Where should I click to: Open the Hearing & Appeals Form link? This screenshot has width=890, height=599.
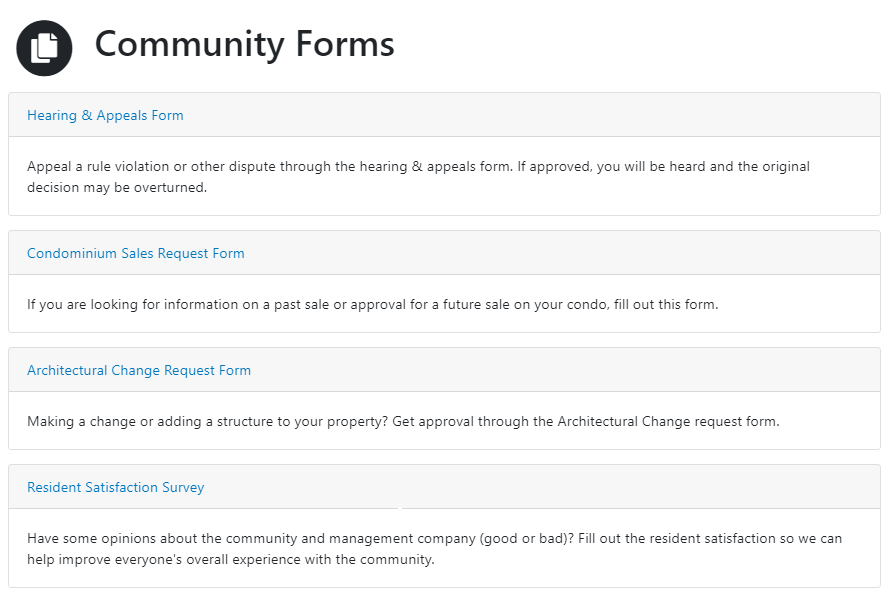pos(105,115)
